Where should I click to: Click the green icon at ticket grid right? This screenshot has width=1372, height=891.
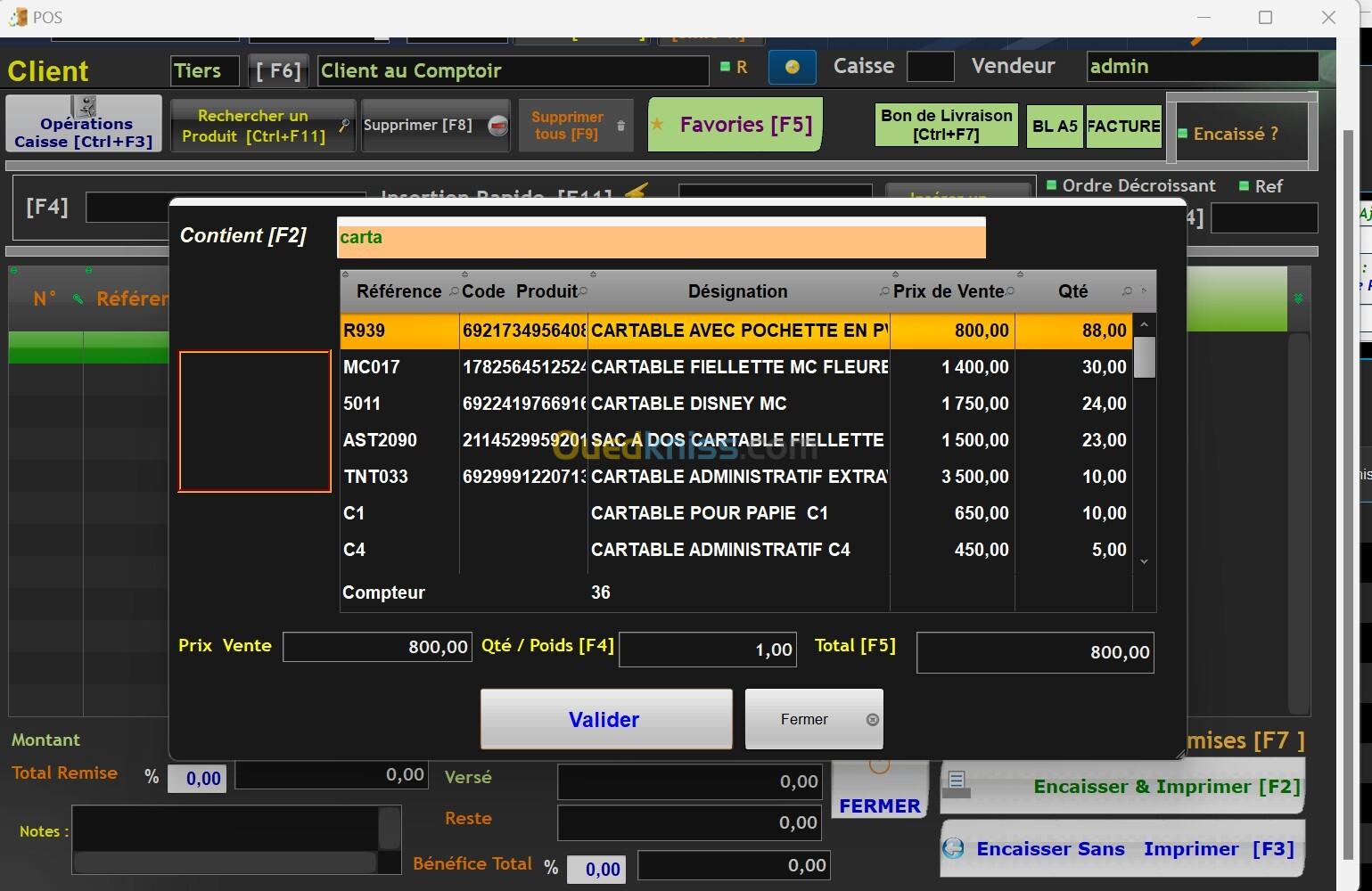tap(1298, 298)
